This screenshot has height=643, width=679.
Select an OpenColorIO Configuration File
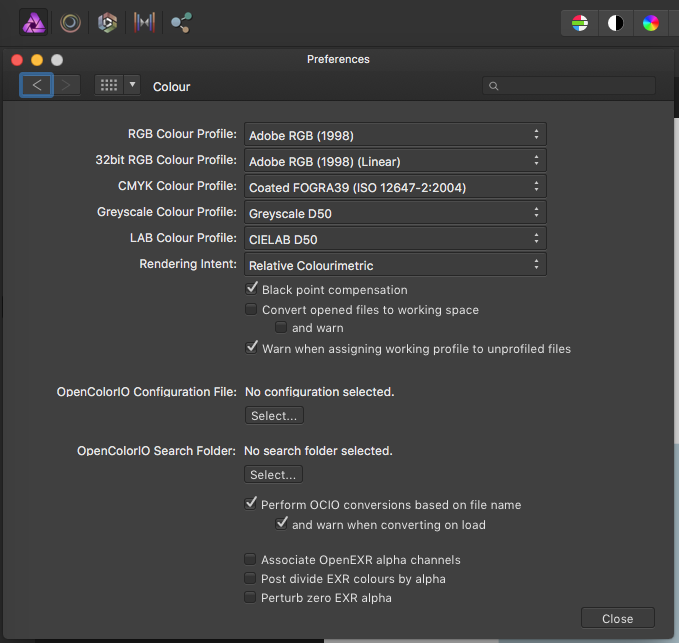(274, 416)
